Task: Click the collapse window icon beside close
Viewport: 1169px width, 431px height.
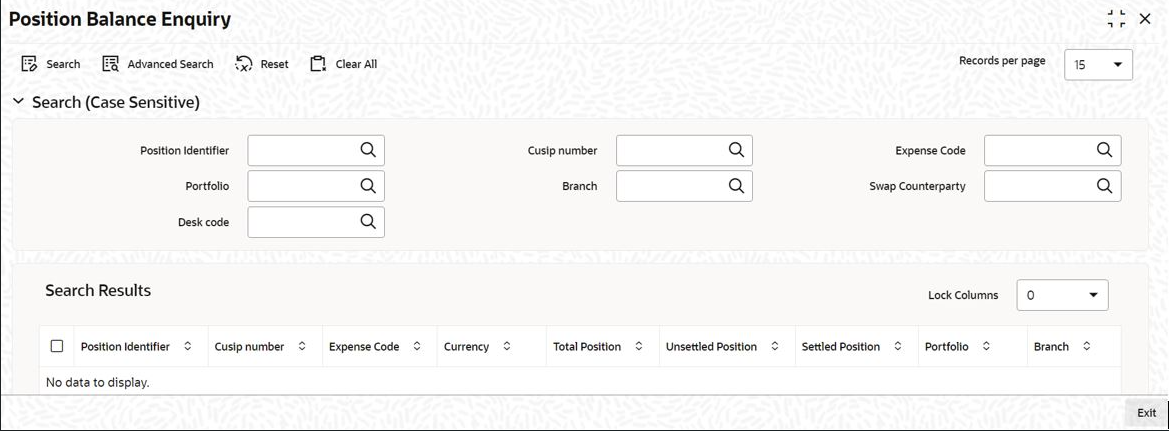Action: (1116, 19)
